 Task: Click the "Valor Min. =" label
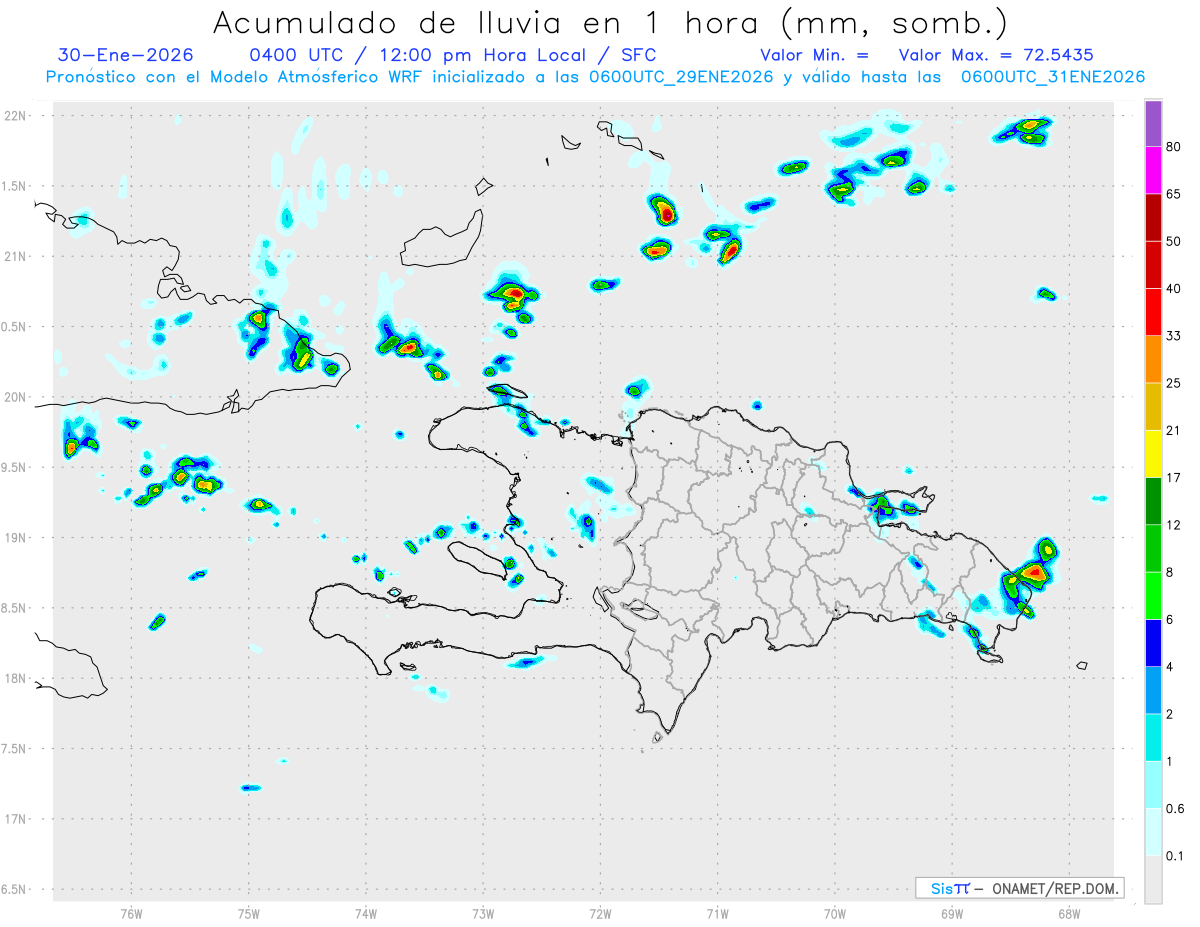tap(814, 55)
